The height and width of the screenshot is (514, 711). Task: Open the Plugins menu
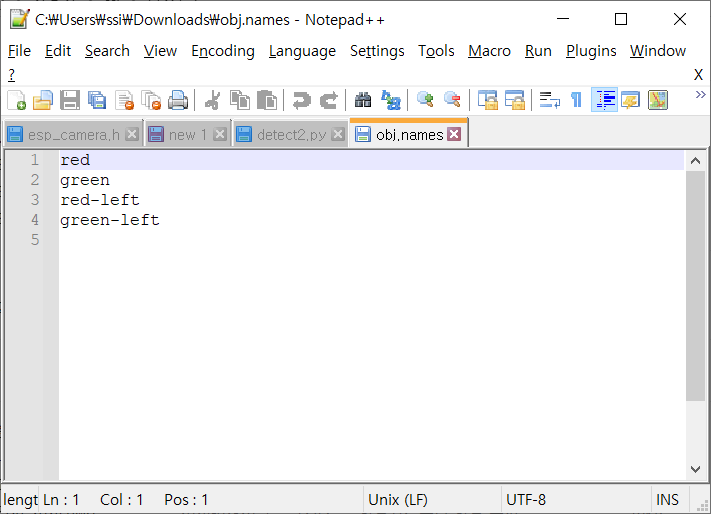click(x=591, y=51)
